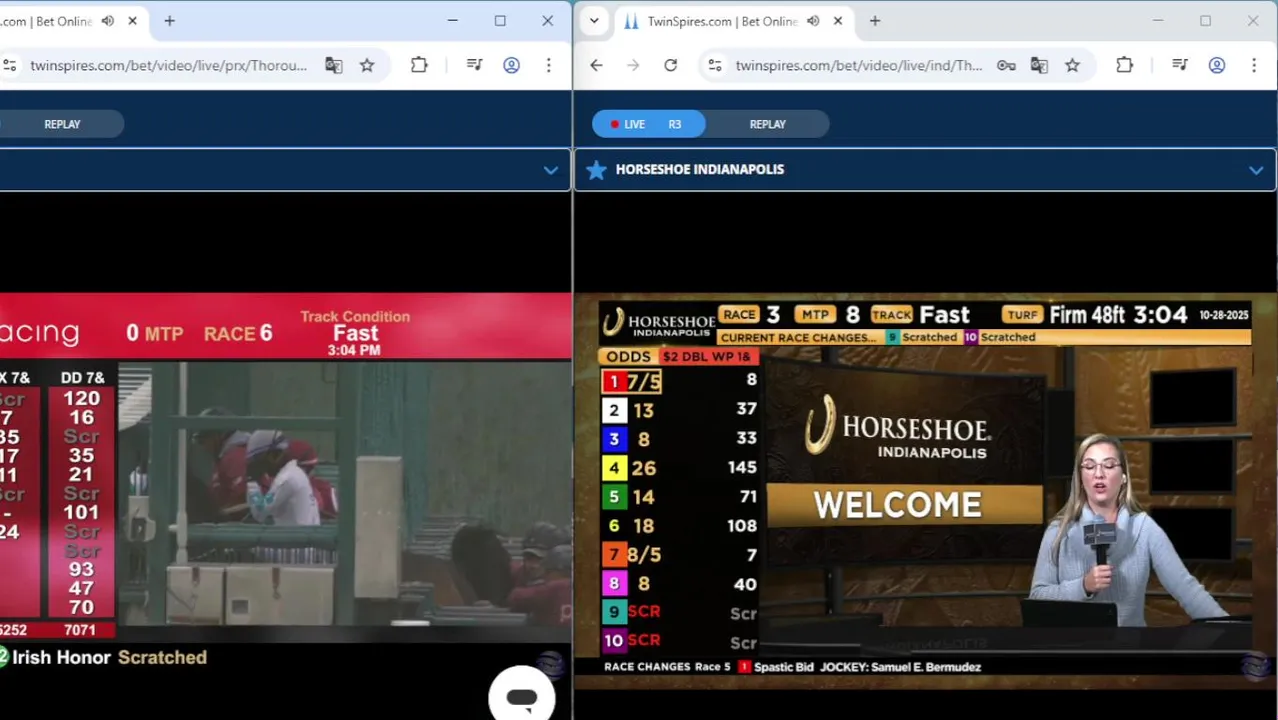Select the LIVE R3 toggle
The width and height of the screenshot is (1278, 720).
point(648,124)
